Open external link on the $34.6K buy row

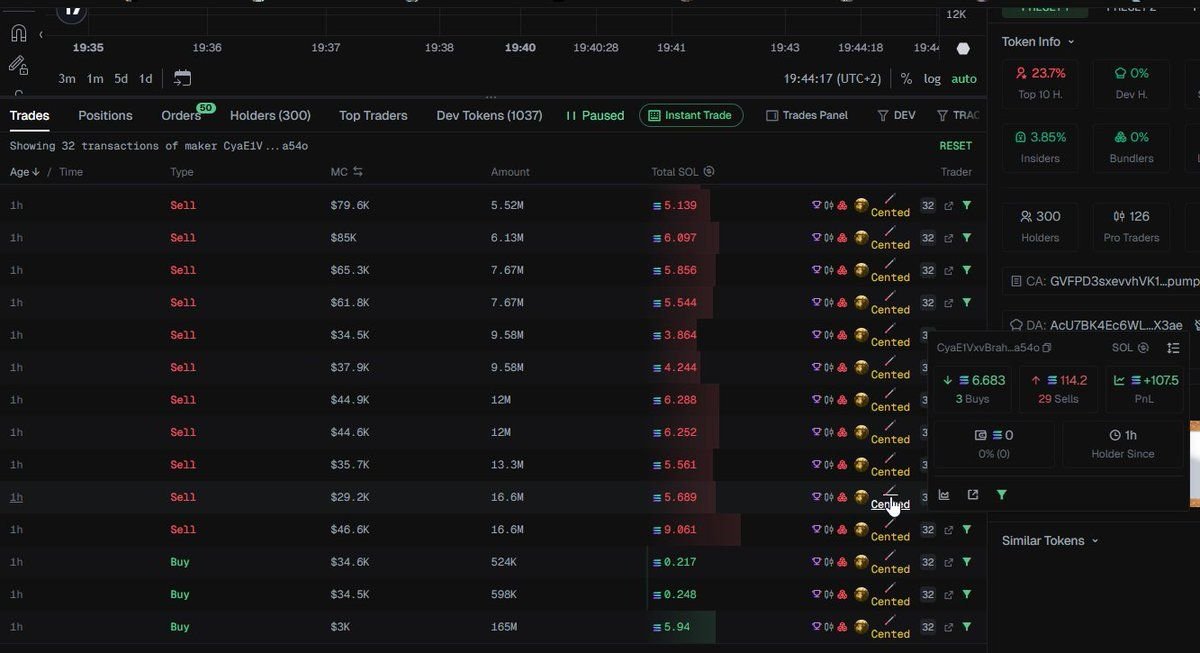click(x=949, y=562)
